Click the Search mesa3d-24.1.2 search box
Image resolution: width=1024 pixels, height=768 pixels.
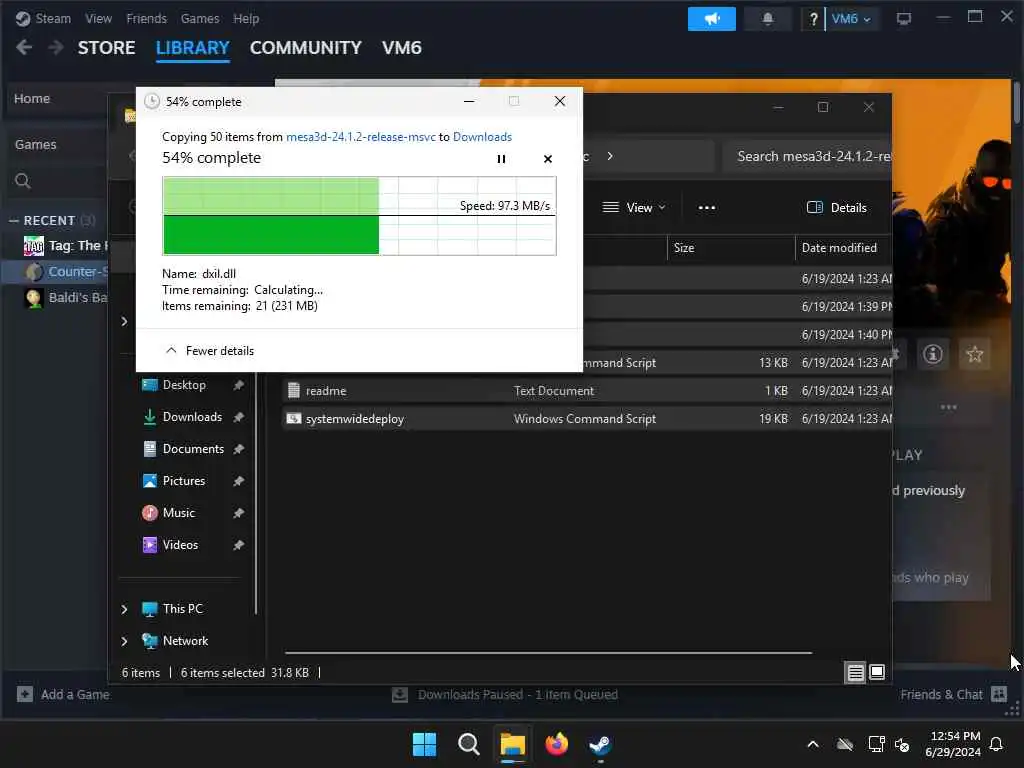(808, 156)
